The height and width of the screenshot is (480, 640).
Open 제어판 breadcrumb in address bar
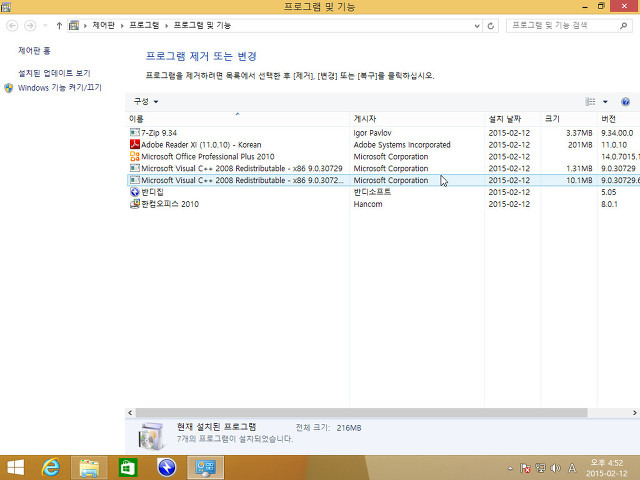(x=103, y=25)
